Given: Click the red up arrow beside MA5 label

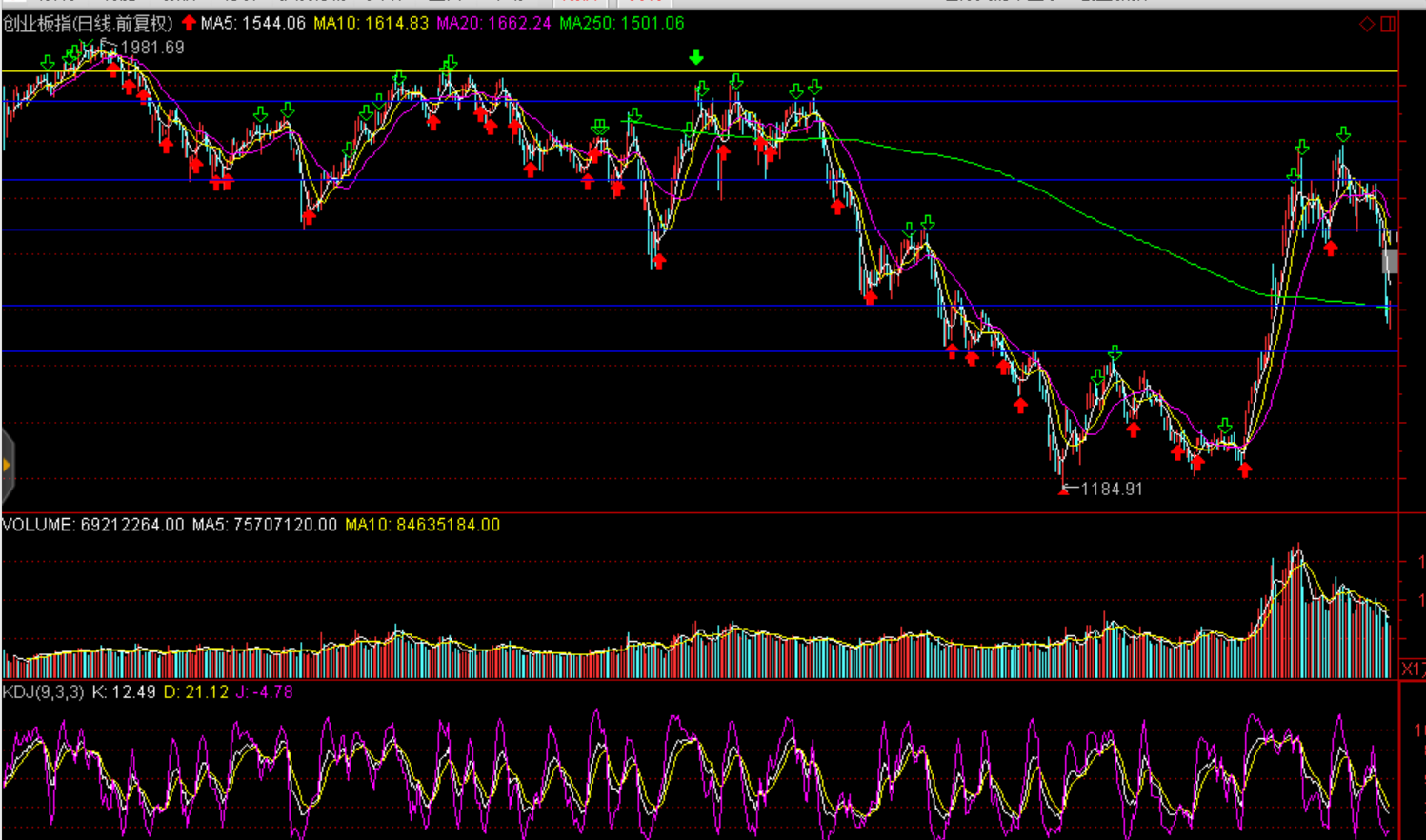Looking at the screenshot, I should [189, 23].
